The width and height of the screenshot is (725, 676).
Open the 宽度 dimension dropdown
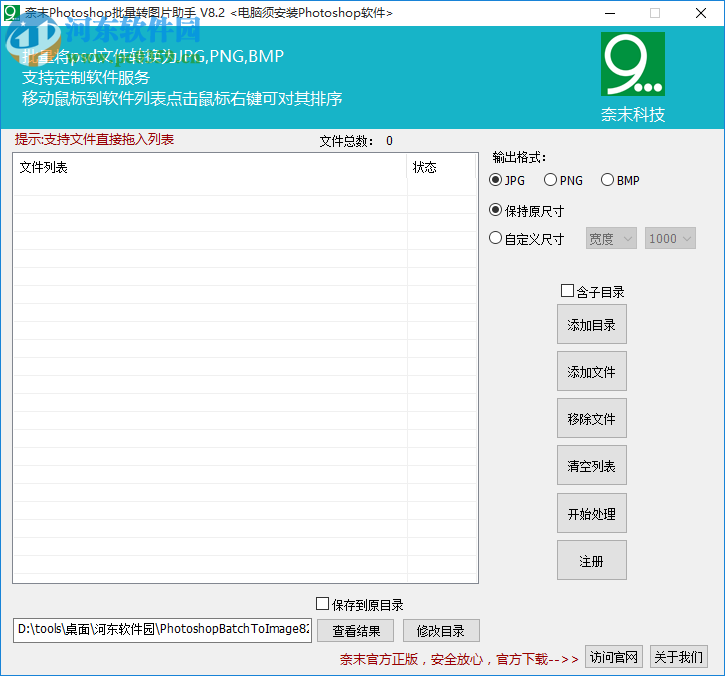[611, 239]
